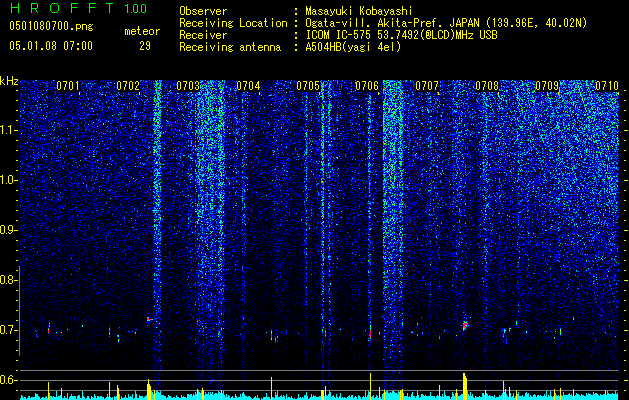Click the tallest yellow spike below 0706
Image resolution: width=629 pixels, height=400 pixels.
click(x=370, y=385)
